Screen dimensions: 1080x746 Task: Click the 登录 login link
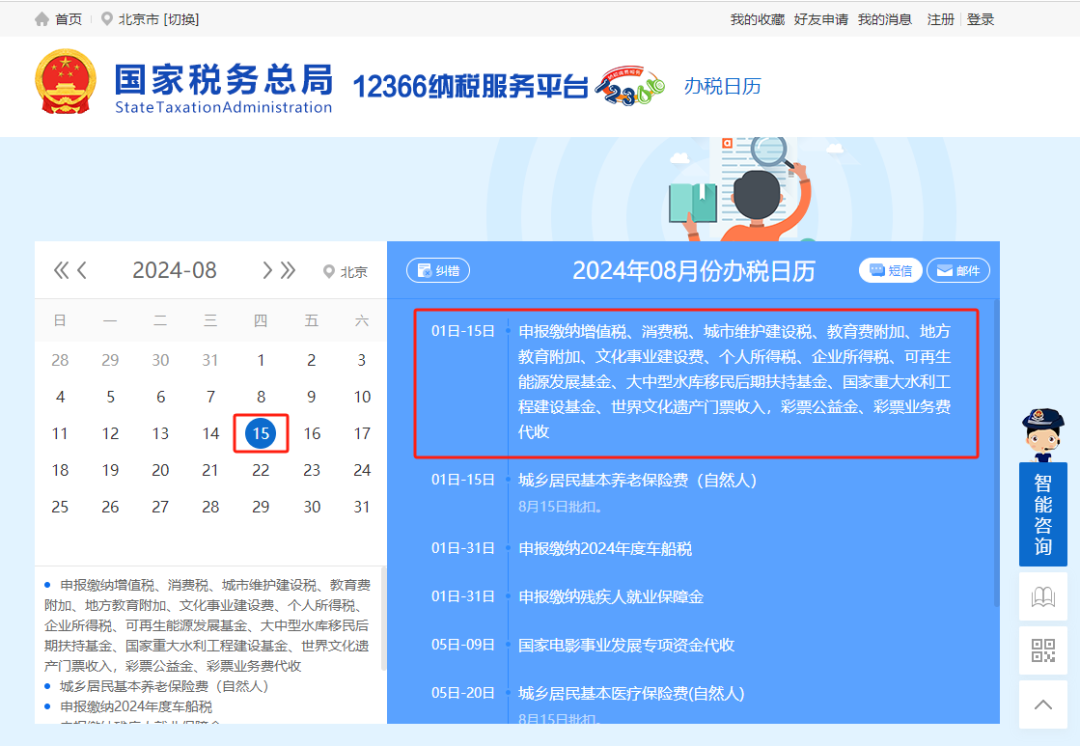980,19
